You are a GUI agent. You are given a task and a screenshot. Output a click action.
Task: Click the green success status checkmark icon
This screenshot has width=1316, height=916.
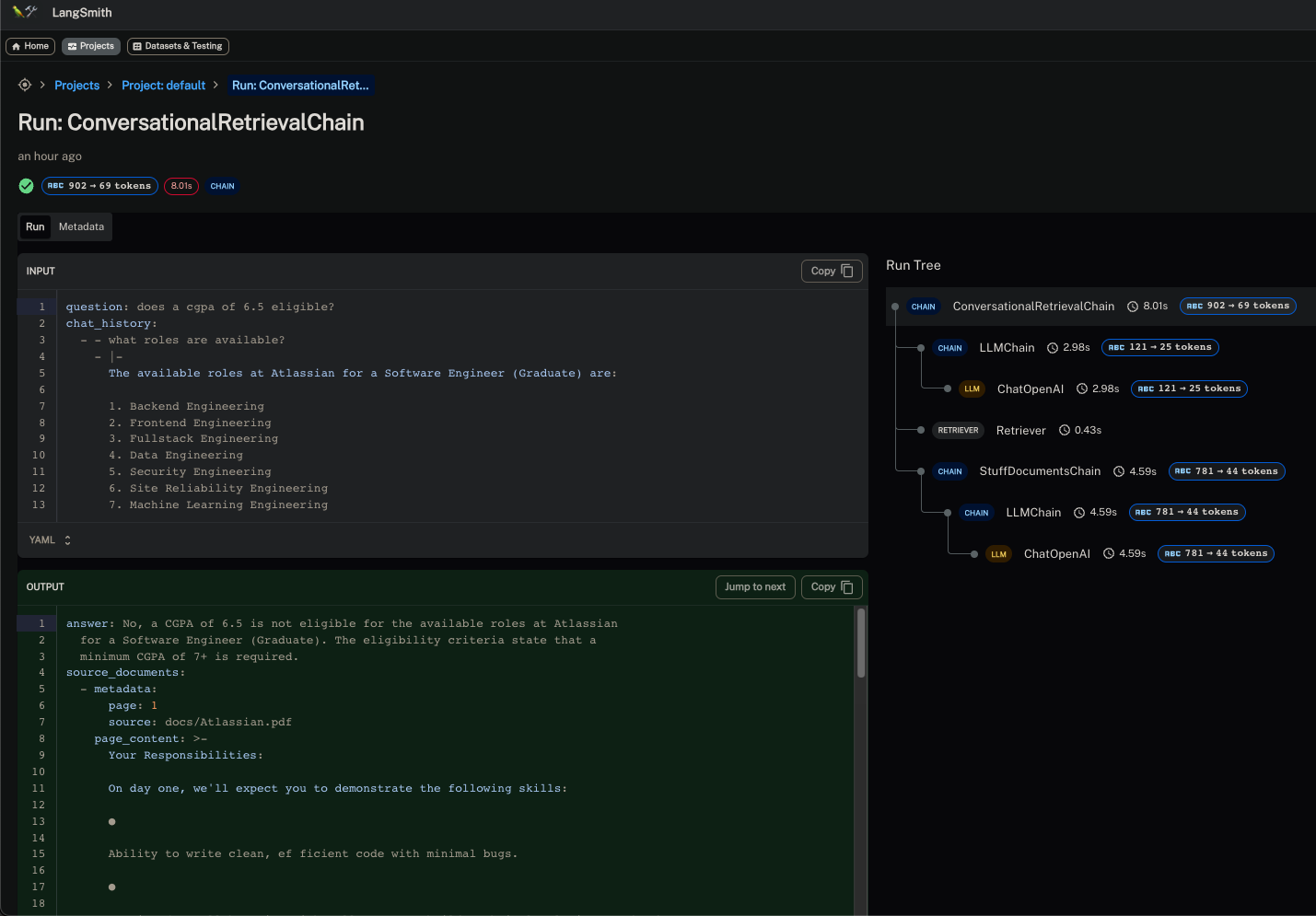(27, 186)
